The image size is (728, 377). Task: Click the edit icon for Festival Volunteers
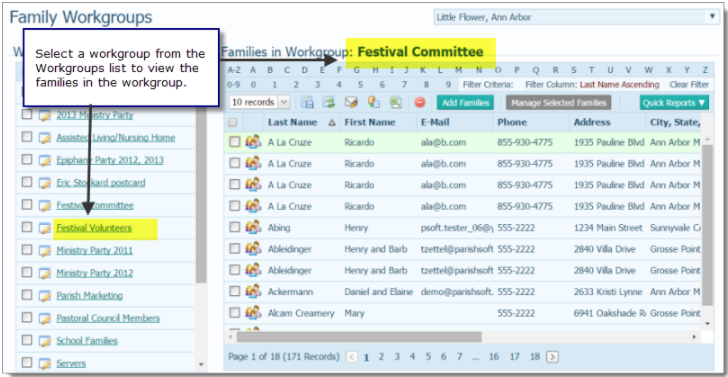(45, 228)
